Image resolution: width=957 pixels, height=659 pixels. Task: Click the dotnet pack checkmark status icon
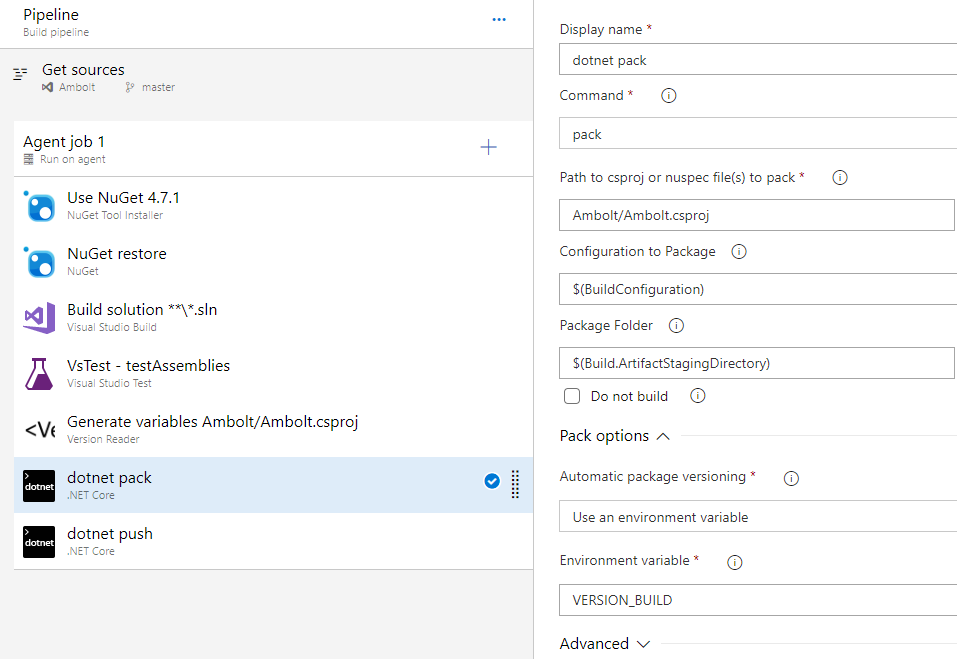click(x=492, y=481)
